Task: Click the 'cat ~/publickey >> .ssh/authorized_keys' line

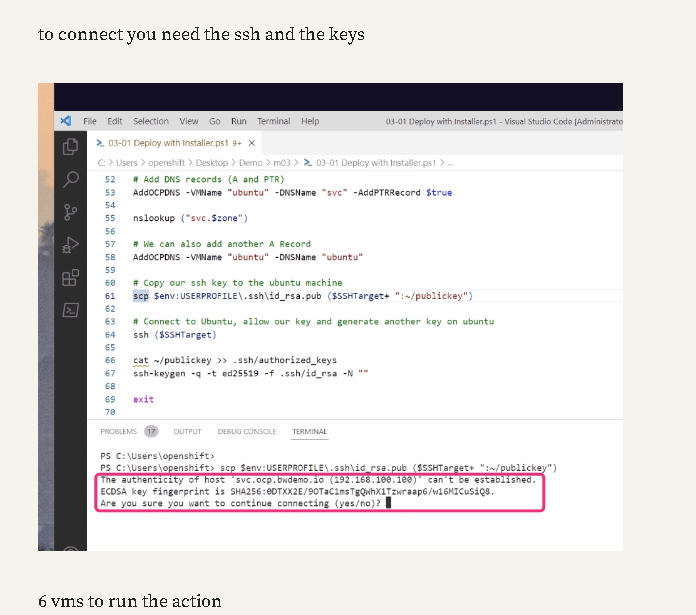Action: tap(235, 360)
